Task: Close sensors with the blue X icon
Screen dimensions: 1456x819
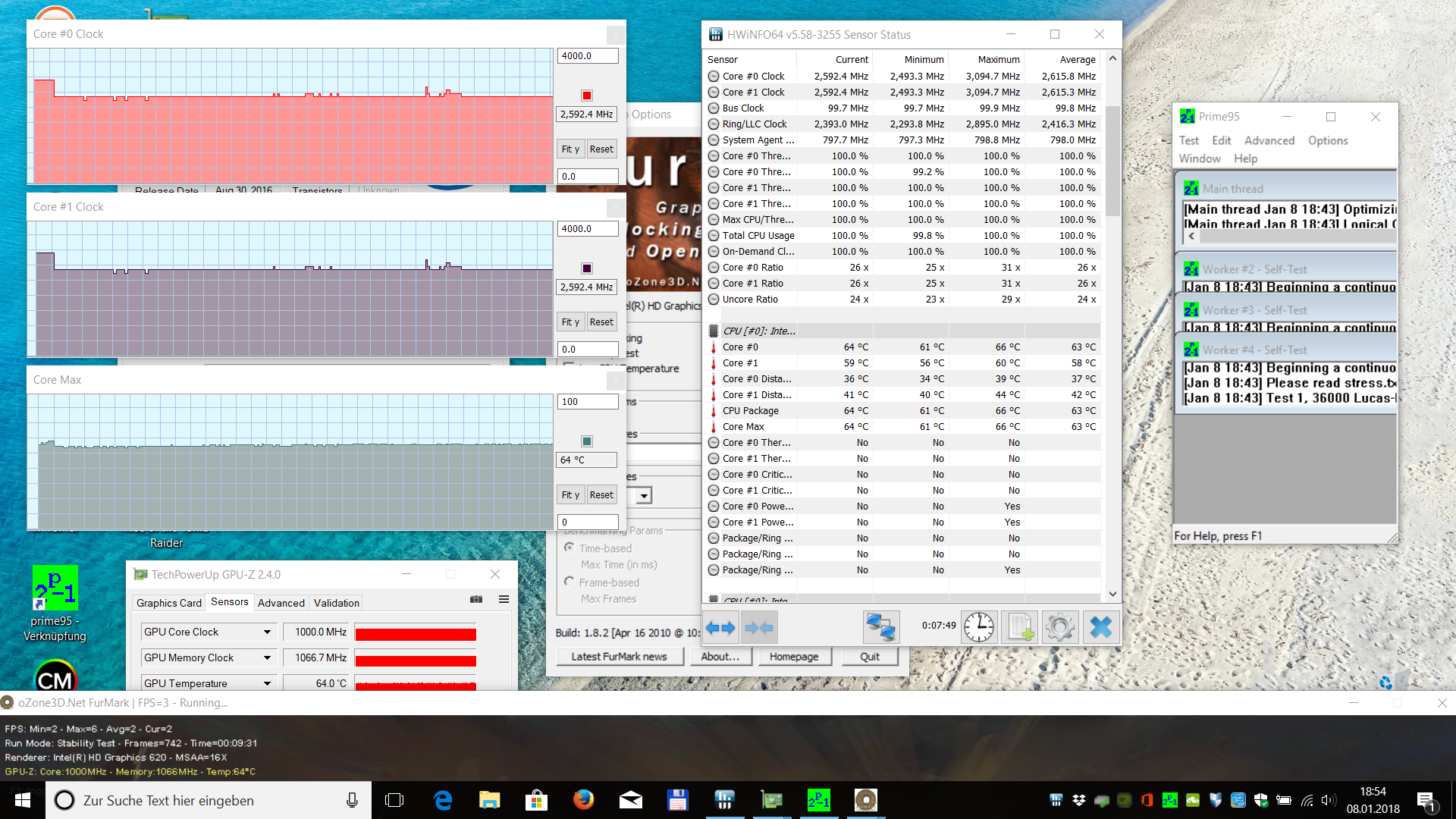Action: [x=1100, y=628]
